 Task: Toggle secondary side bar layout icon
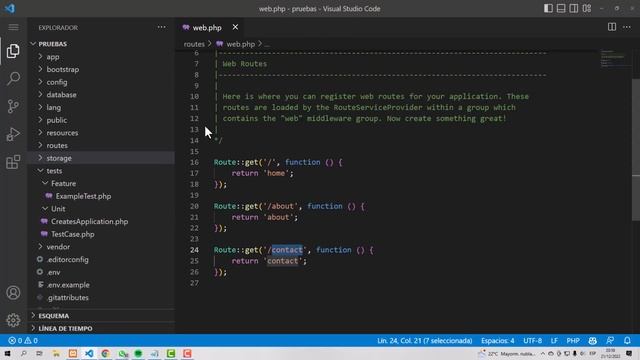tap(573, 8)
